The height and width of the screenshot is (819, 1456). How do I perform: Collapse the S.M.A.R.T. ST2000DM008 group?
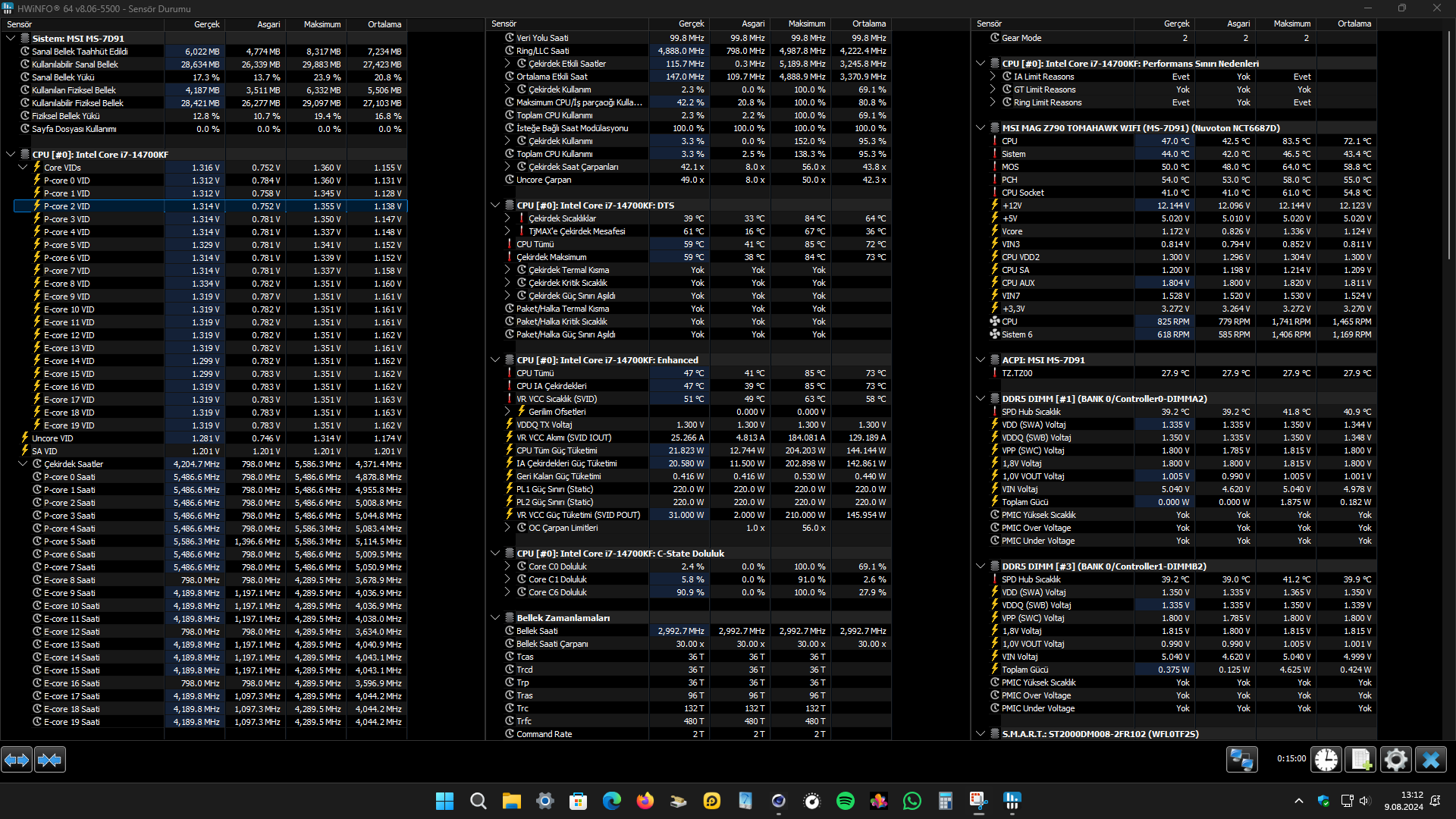click(x=981, y=734)
